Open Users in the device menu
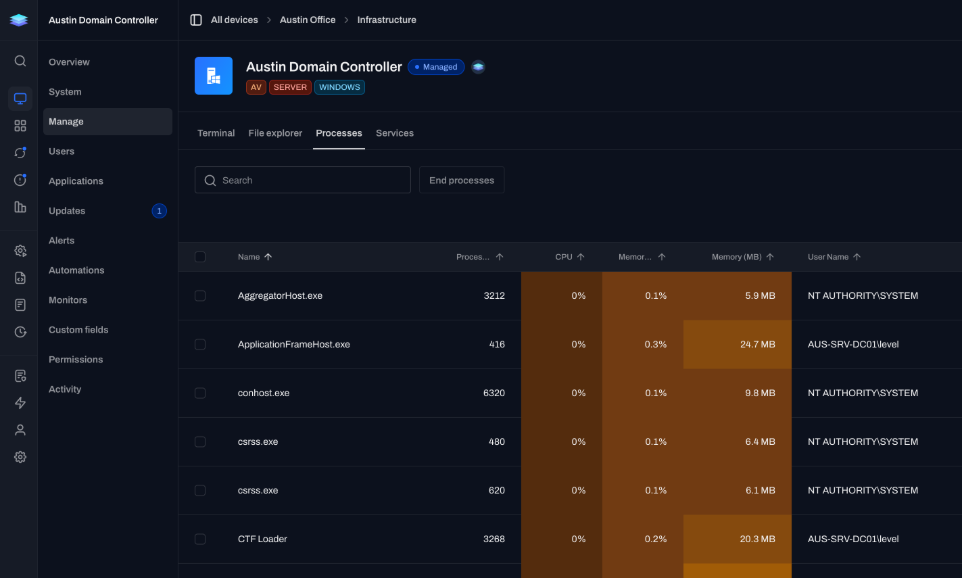Screen dimensions: 962x578 pyautogui.click(x=107, y=152)
